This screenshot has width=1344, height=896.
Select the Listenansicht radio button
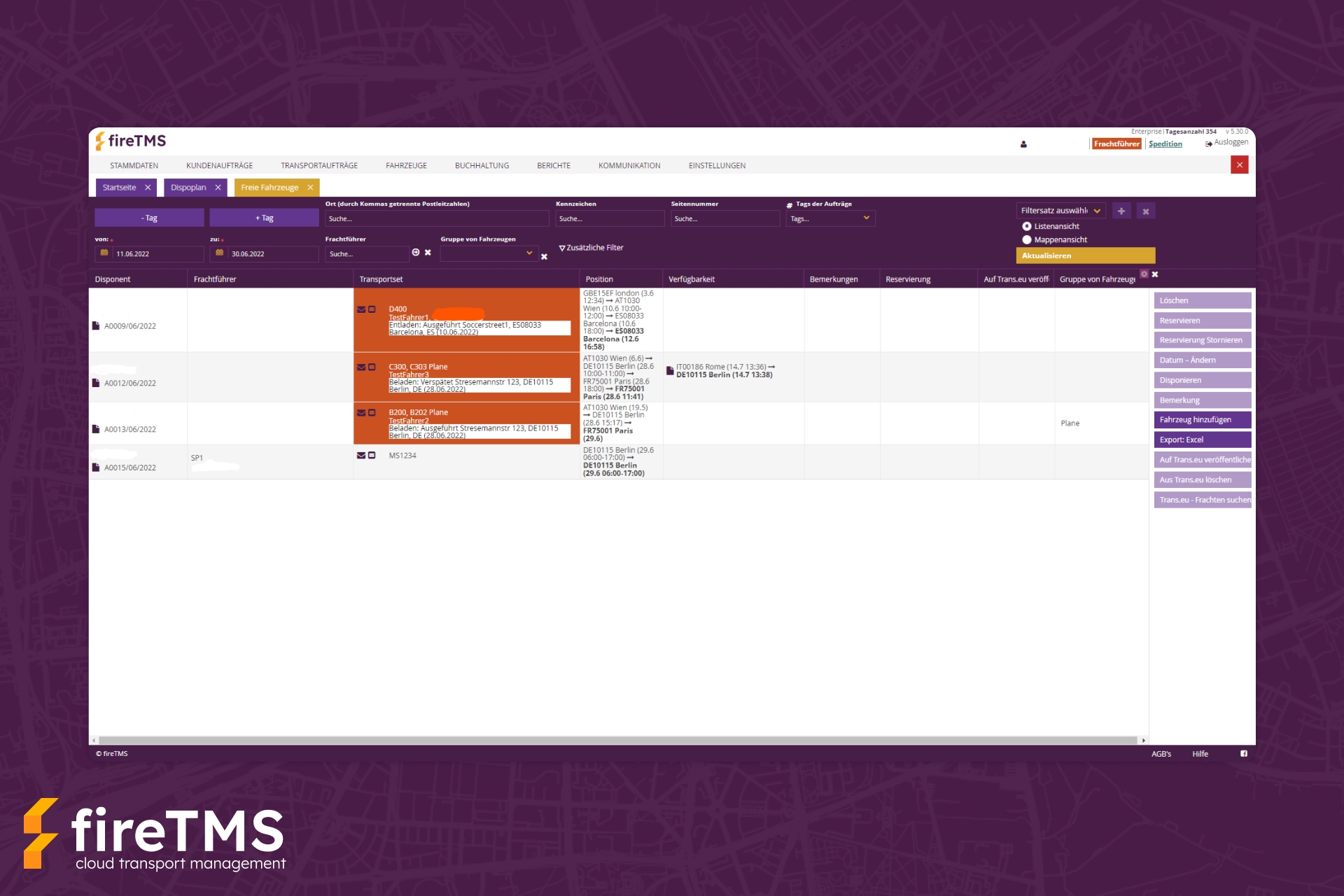1027,226
